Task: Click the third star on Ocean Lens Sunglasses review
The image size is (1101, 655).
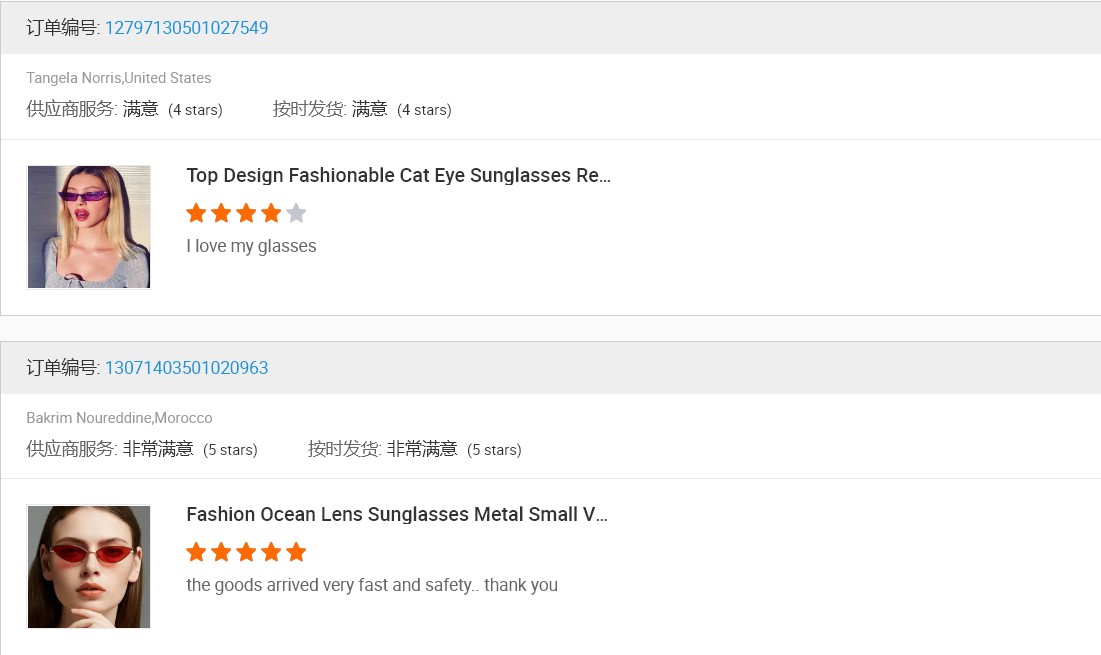Action: coord(246,552)
